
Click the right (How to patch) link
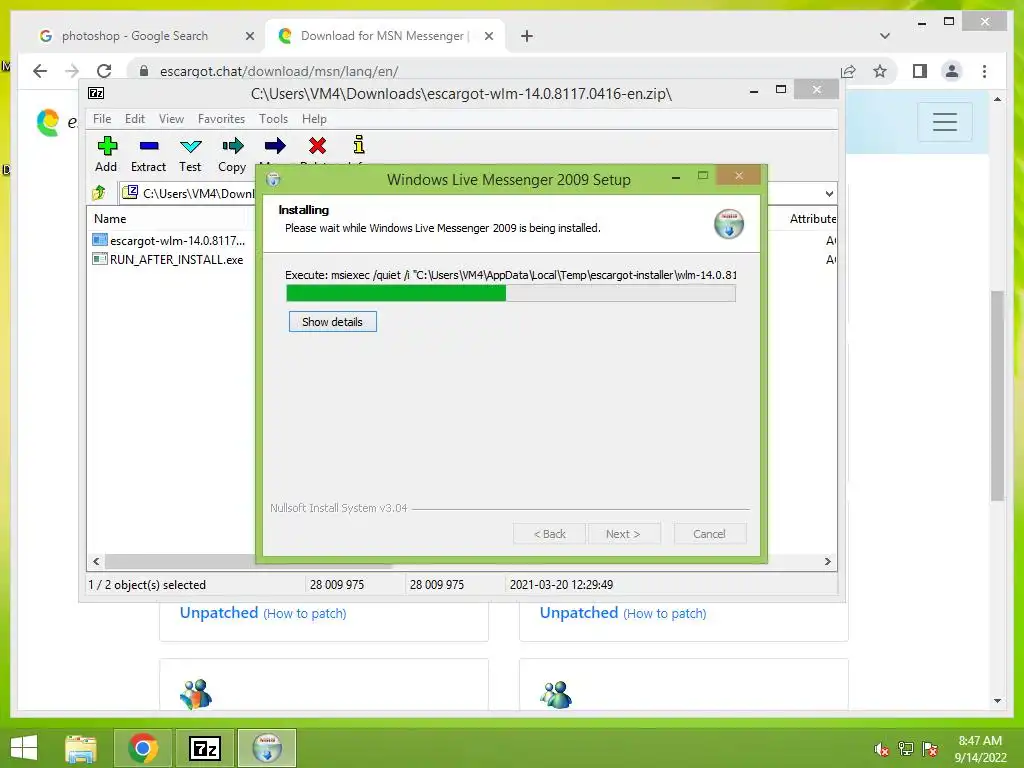pos(665,613)
